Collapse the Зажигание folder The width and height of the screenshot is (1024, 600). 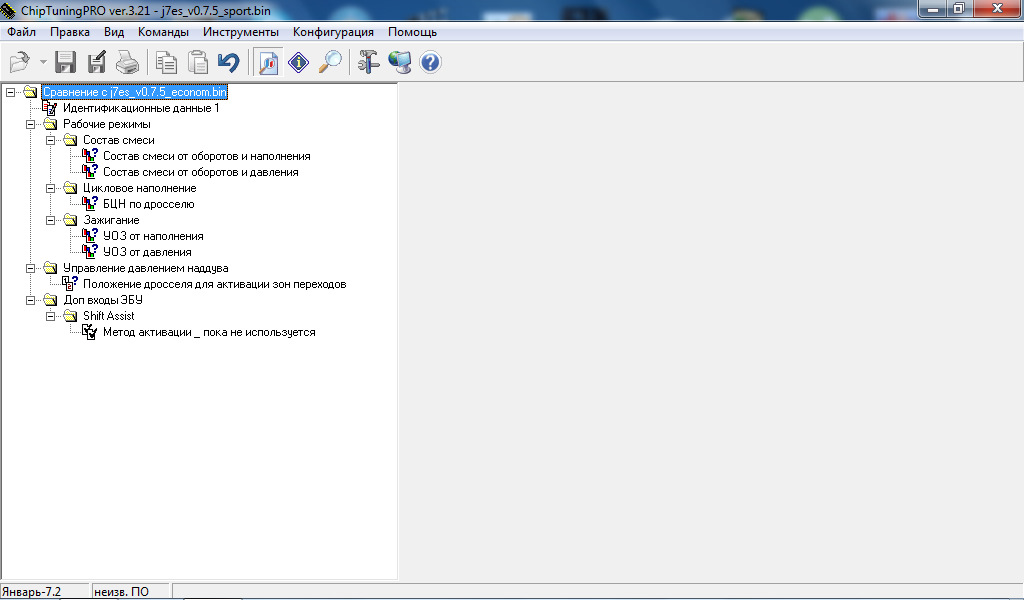[x=50, y=220]
